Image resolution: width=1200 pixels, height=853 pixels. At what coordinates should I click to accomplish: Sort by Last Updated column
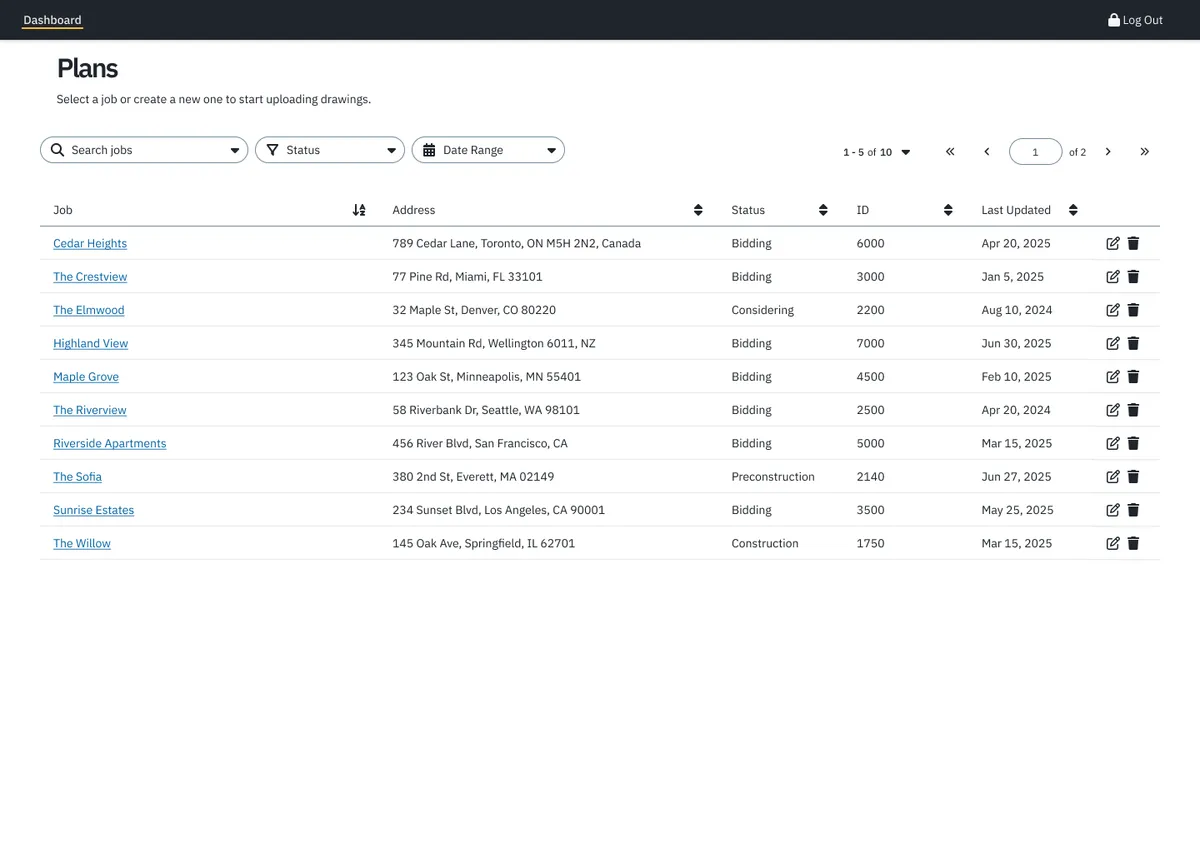[x=1073, y=210]
